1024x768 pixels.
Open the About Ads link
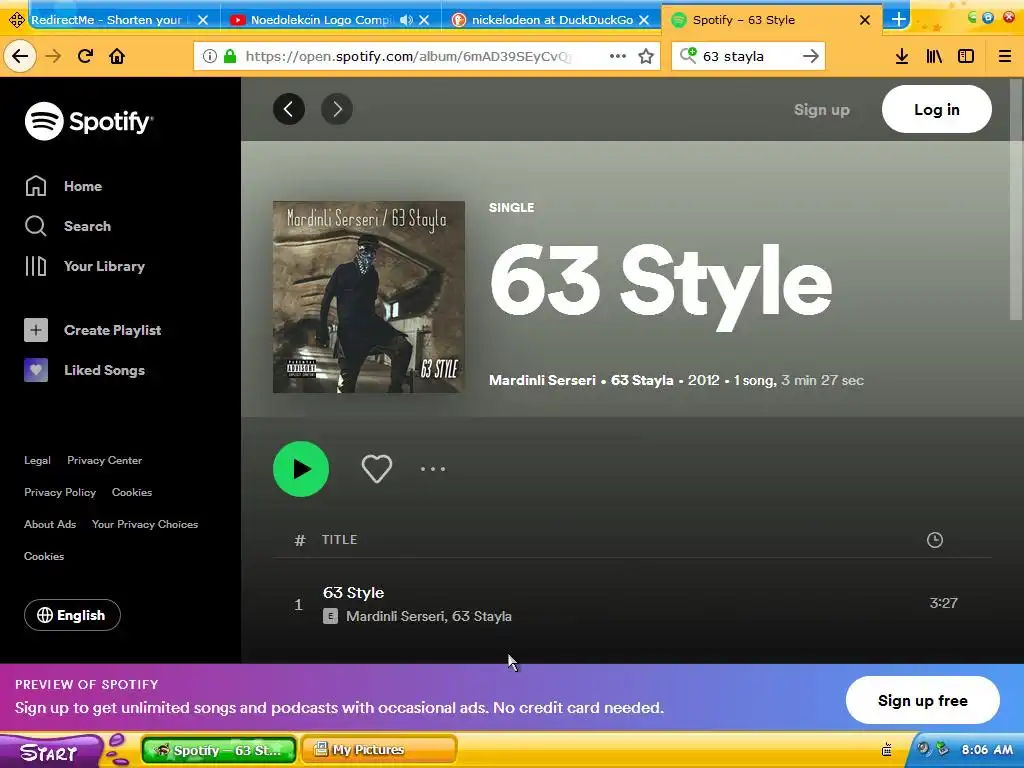pyautogui.click(x=50, y=524)
